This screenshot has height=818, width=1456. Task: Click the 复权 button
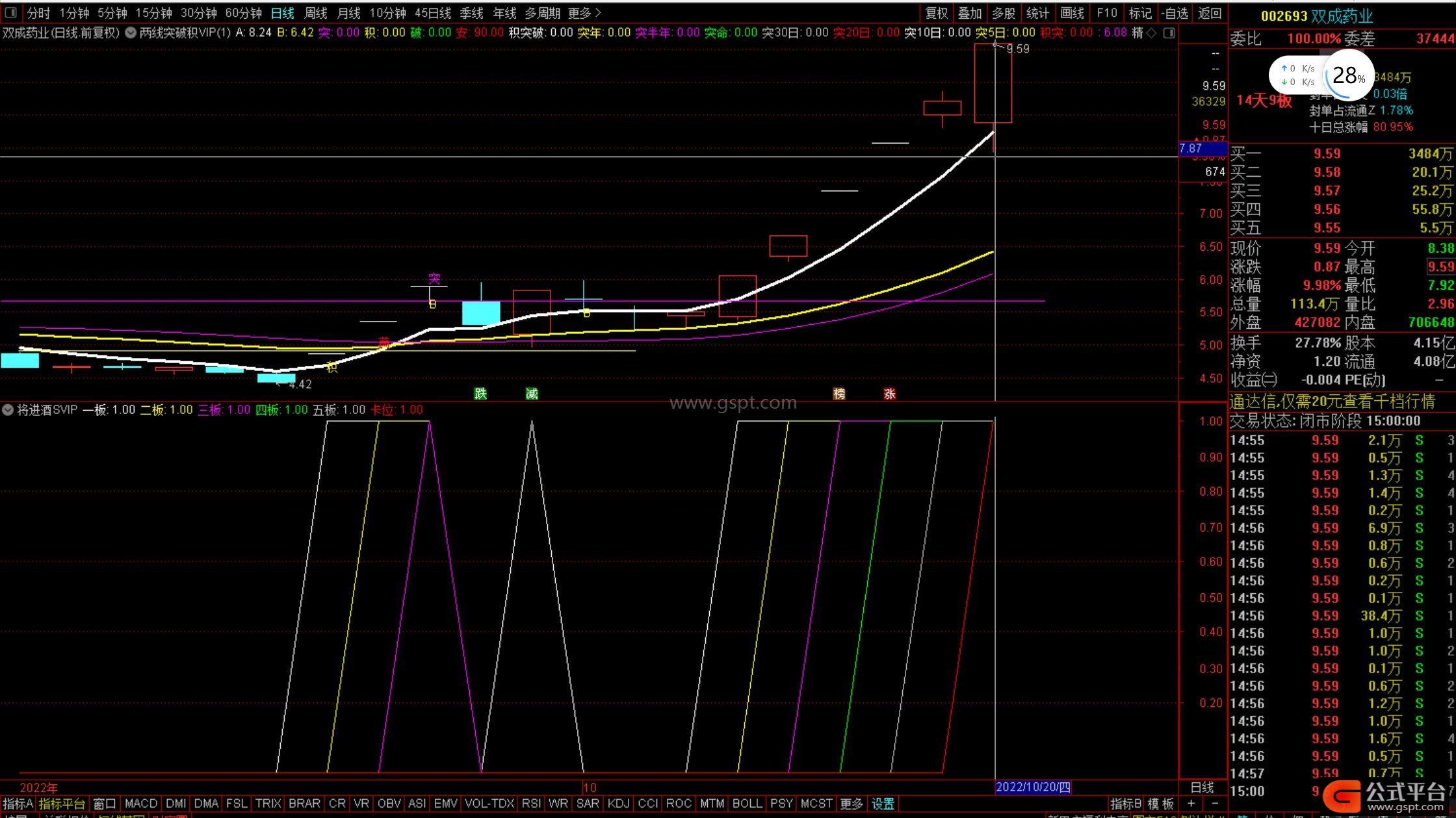tap(937, 13)
